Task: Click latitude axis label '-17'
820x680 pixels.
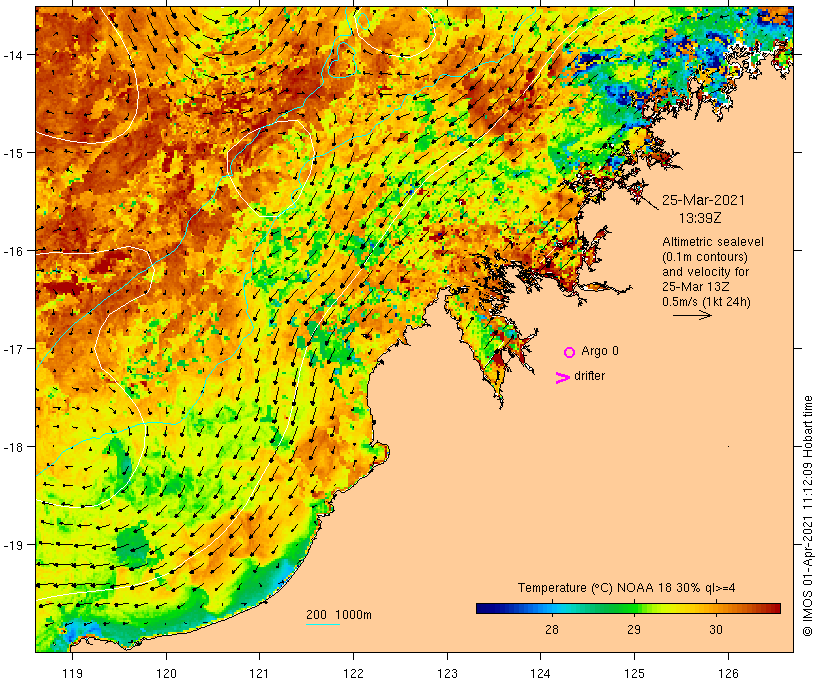Action: tap(12, 348)
